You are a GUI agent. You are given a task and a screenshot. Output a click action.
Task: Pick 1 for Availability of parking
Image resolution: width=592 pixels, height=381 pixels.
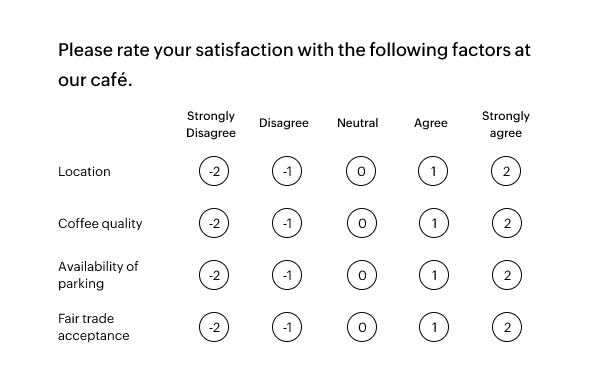(434, 275)
